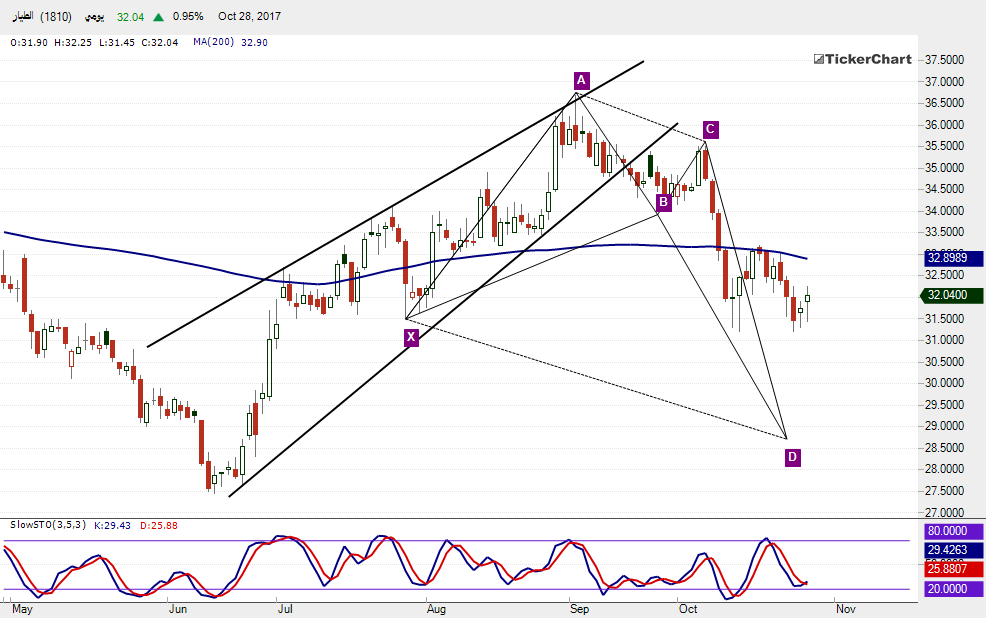986x618 pixels.
Task: Click the purple A pattern point marker
Action: [581, 80]
